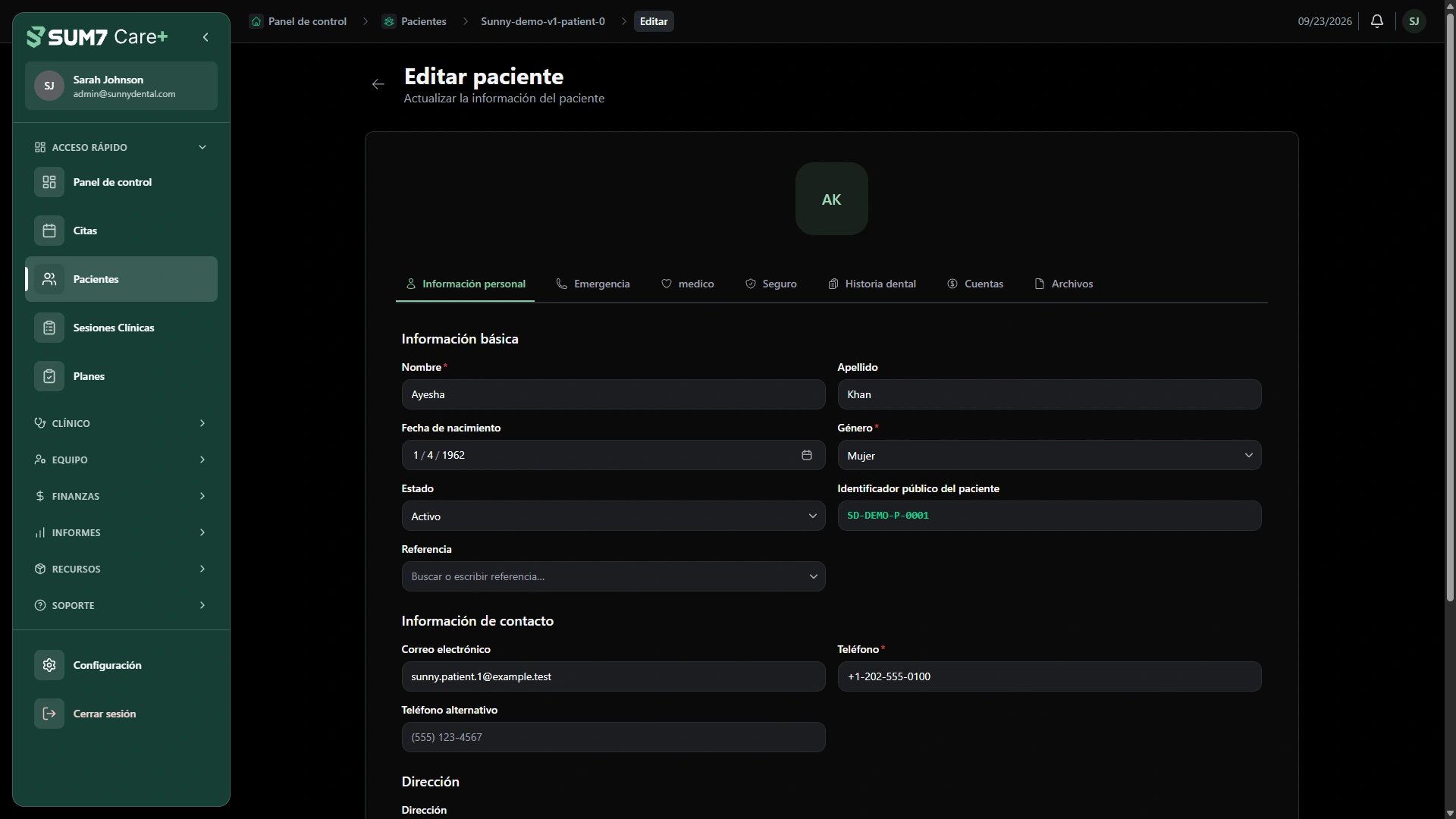The height and width of the screenshot is (819, 1456).
Task: Switch to the Historia dental tab
Action: coord(872,284)
